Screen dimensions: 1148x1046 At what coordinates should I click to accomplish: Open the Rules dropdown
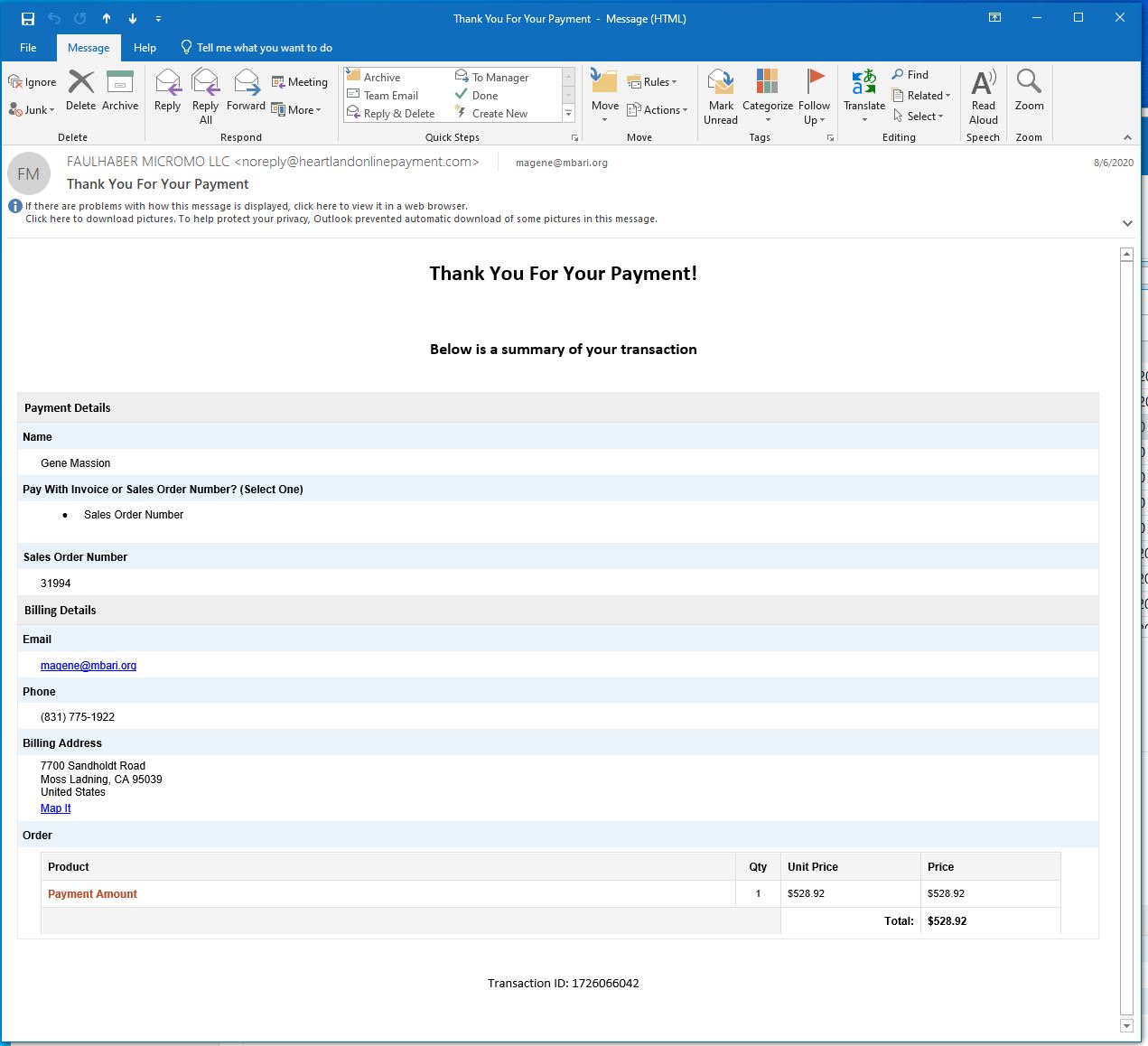[652, 82]
